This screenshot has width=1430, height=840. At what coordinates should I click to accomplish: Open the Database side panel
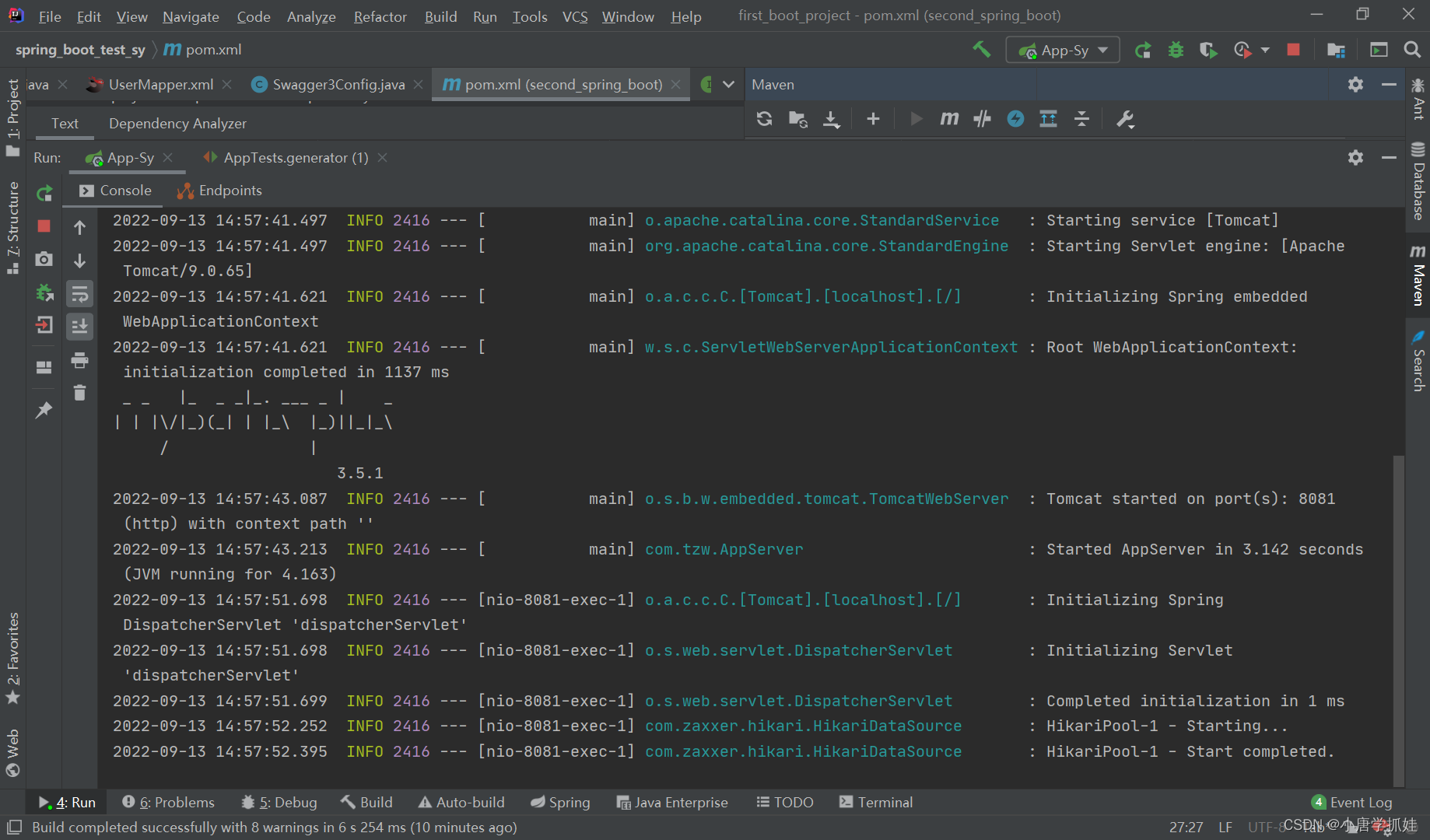(1418, 182)
